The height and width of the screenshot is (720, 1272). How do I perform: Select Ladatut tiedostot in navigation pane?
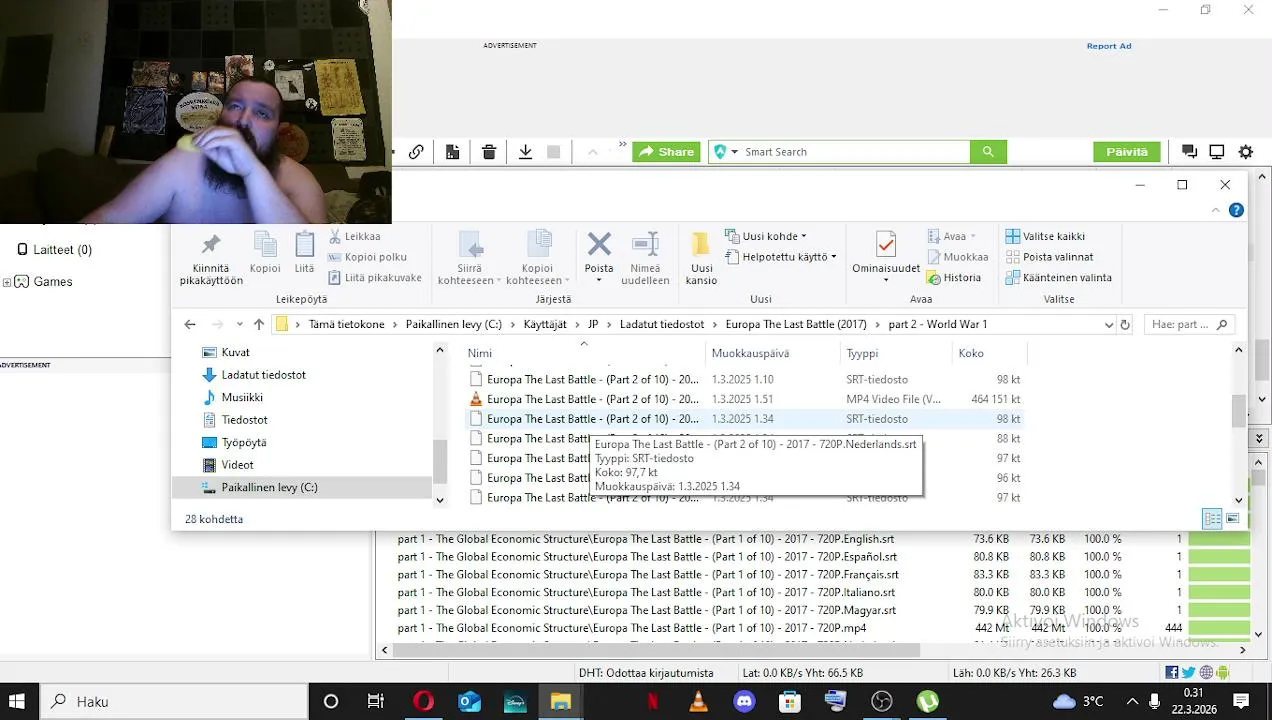coord(304,375)
